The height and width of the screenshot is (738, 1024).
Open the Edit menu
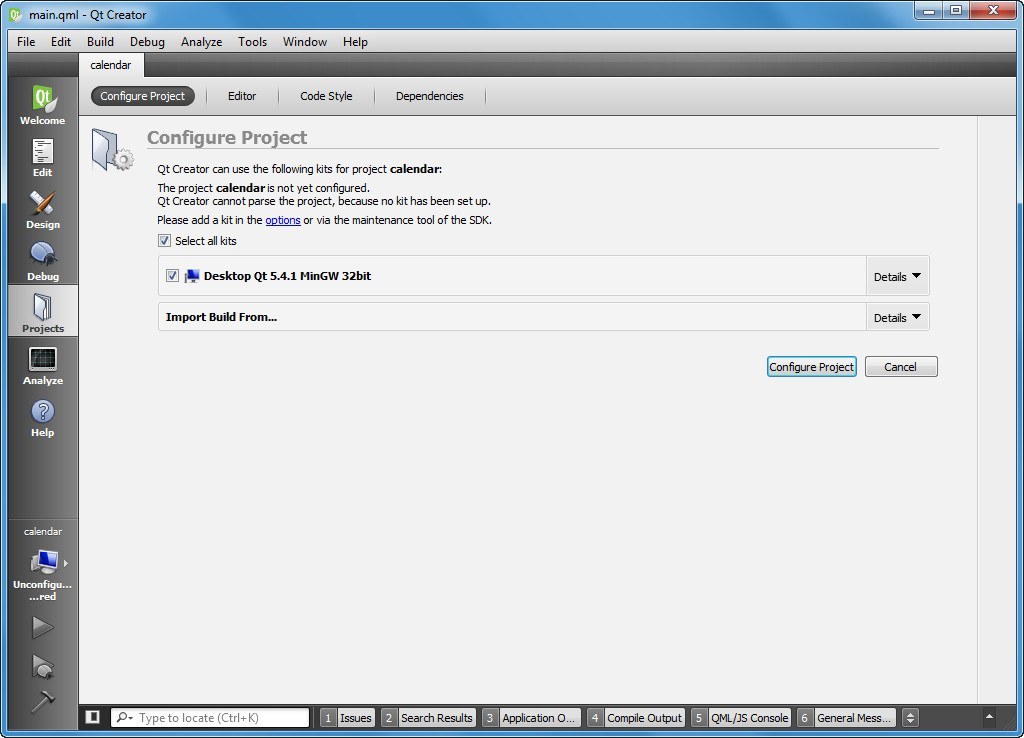coord(61,42)
